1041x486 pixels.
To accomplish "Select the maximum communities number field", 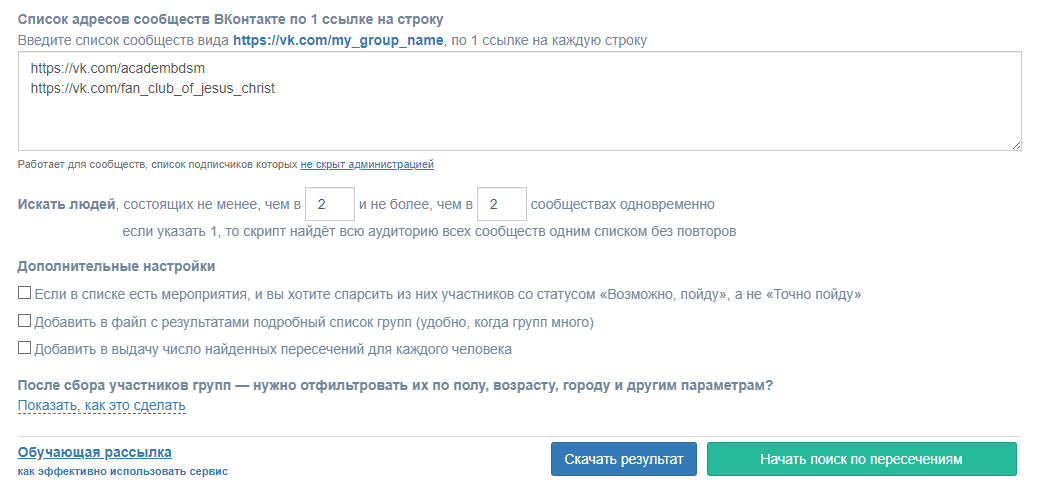I will pyautogui.click(x=502, y=205).
